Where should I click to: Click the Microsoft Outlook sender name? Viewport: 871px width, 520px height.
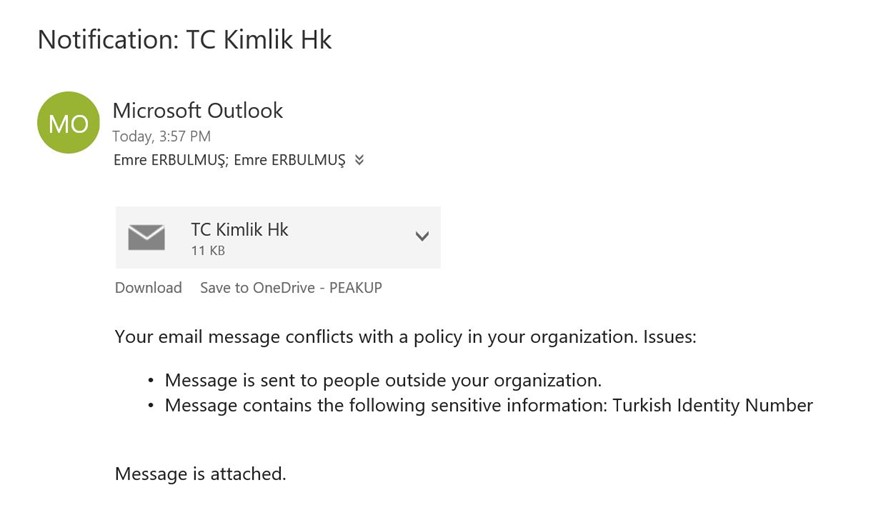click(x=198, y=111)
